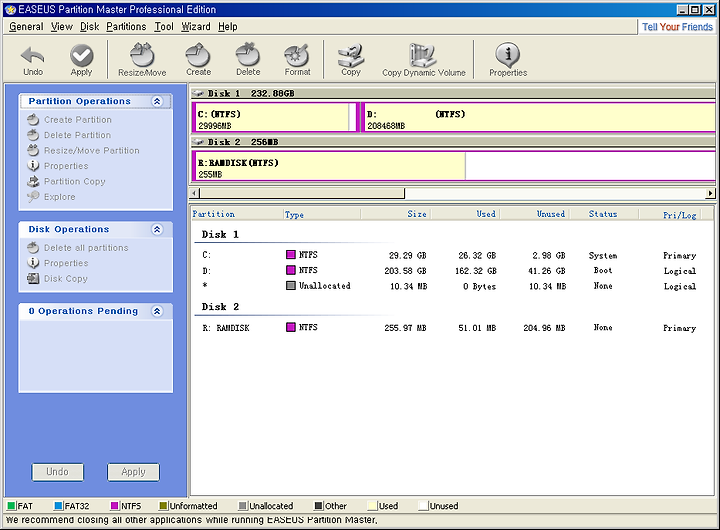
Task: Click the Unformatted olive legend swatch
Action: pos(163,506)
